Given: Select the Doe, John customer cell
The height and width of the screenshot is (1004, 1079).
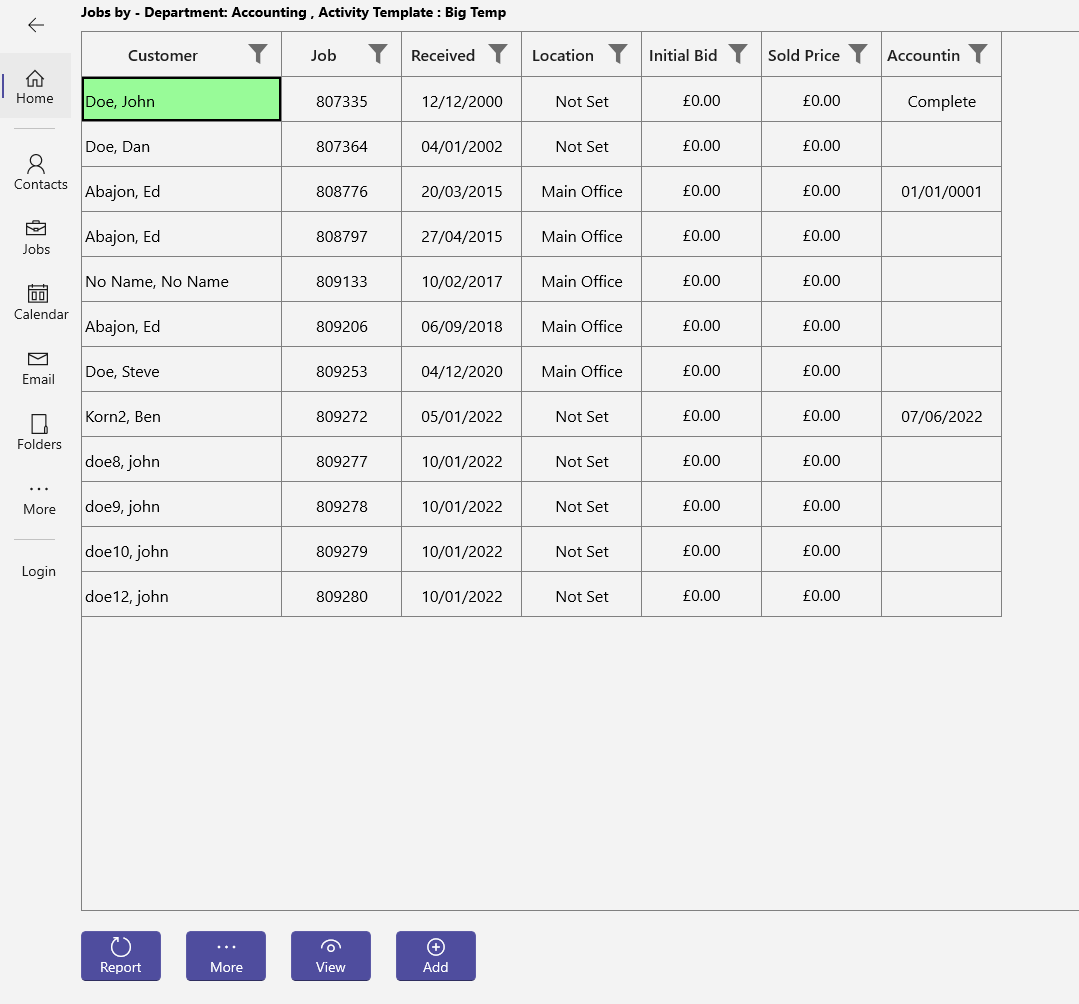Looking at the screenshot, I should (182, 100).
